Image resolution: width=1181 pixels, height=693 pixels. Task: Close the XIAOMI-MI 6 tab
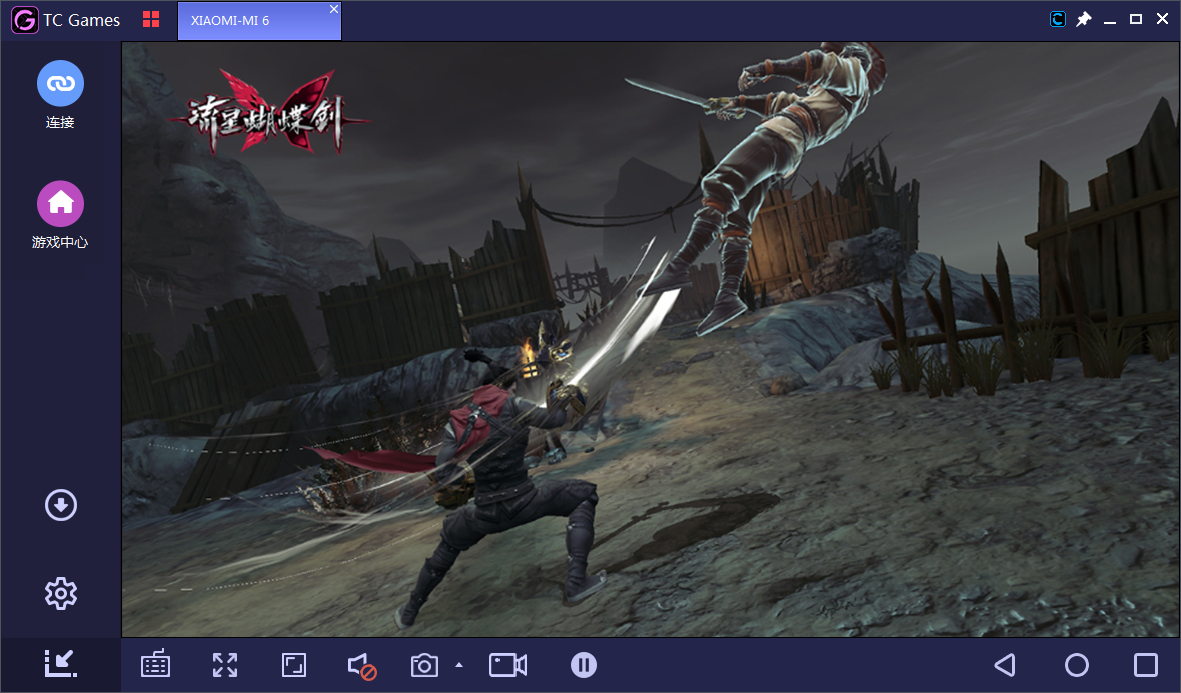coord(334,9)
